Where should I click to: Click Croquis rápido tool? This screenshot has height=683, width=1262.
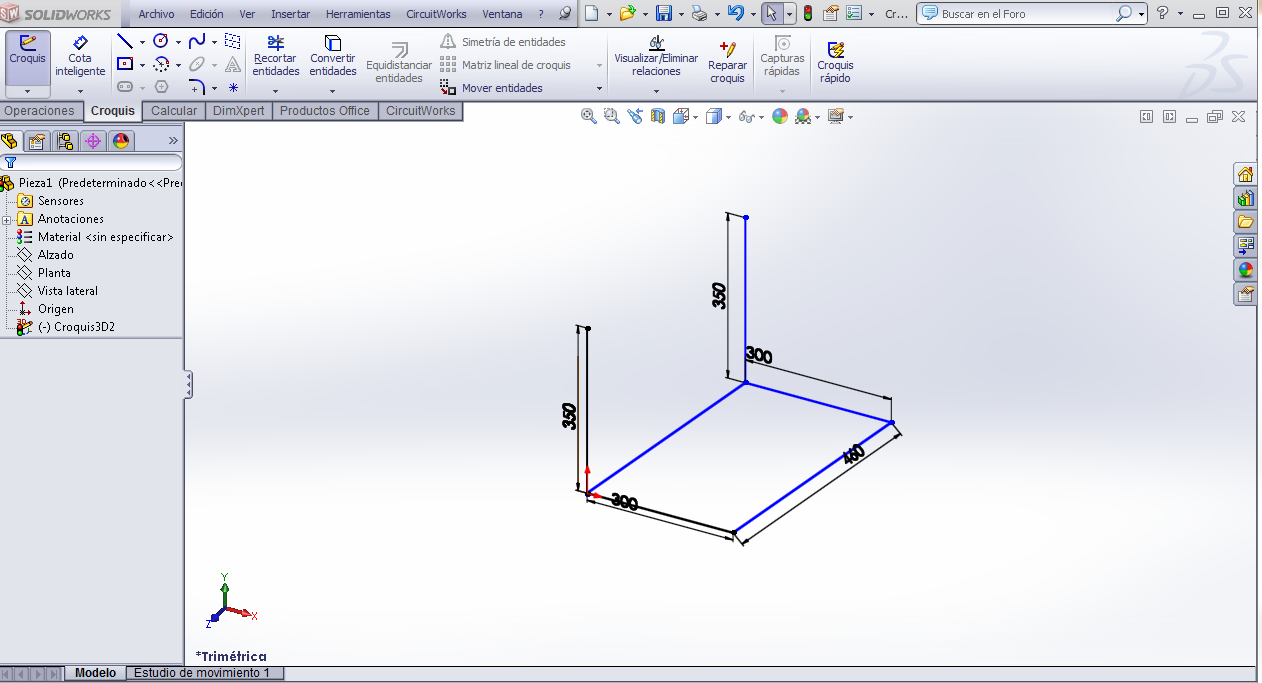pyautogui.click(x=835, y=62)
